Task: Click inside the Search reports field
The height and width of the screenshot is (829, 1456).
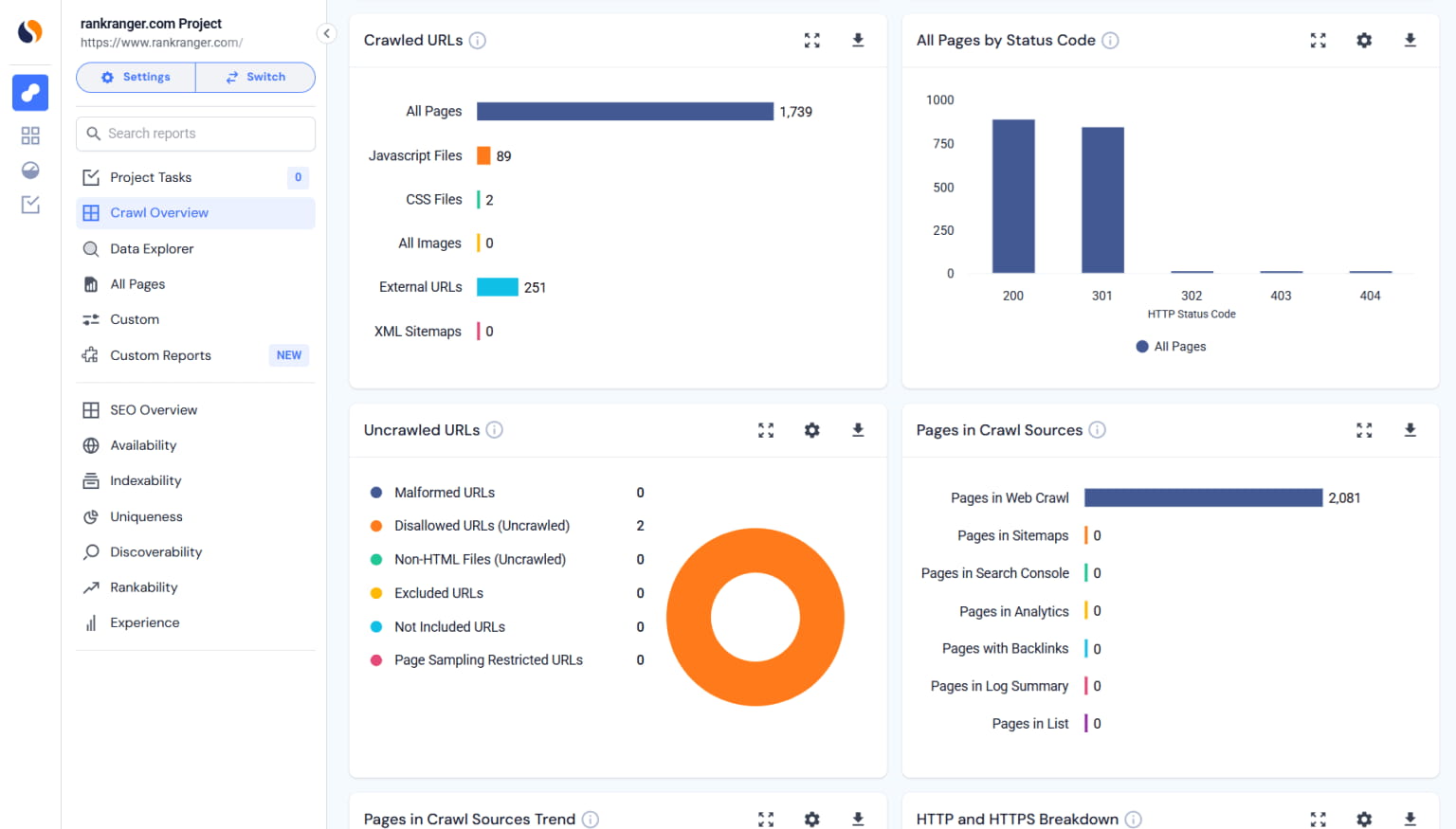Action: pos(194,134)
